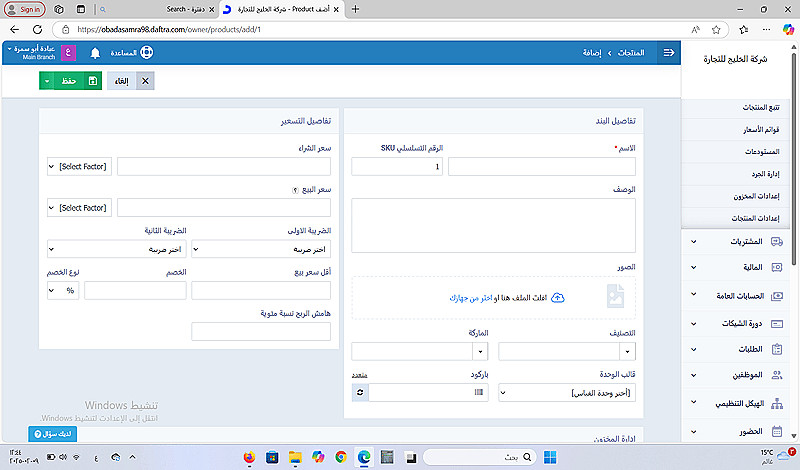Screen dimensions: 800x470
Task: Click the green حفظ save button
Action: pos(69,81)
